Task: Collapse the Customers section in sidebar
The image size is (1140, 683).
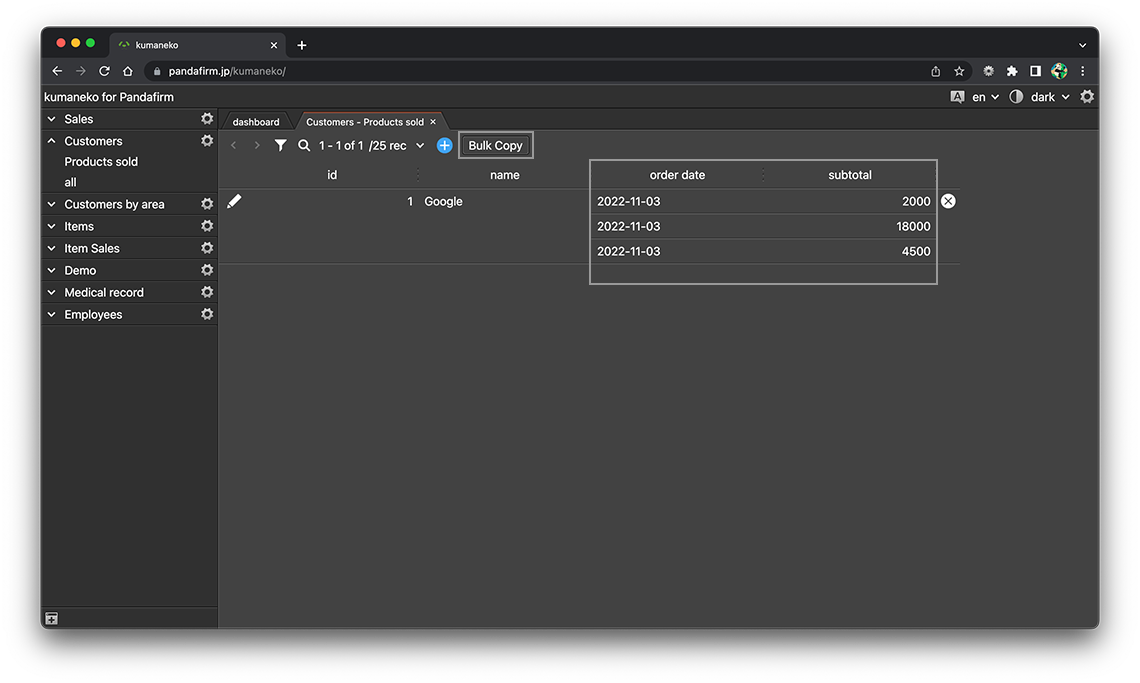Action: tap(52, 142)
